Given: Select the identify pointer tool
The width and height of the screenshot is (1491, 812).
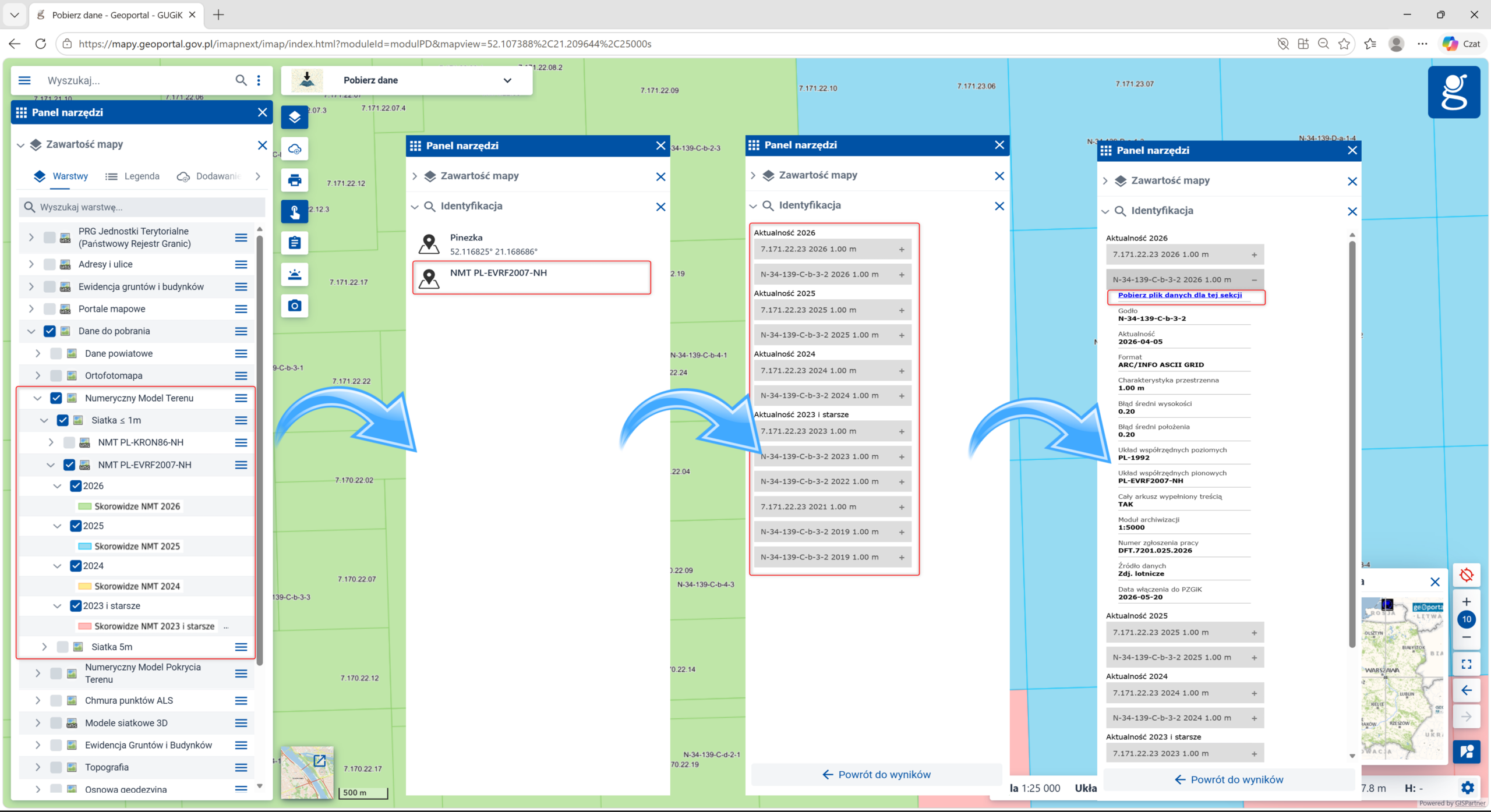Looking at the screenshot, I should (x=295, y=211).
